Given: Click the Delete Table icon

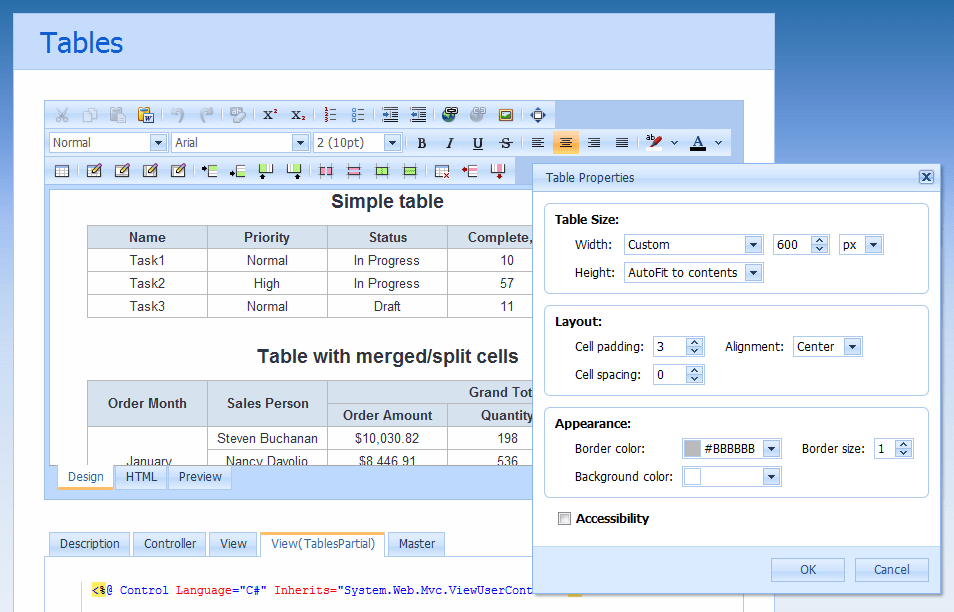Looking at the screenshot, I should click(441, 170).
